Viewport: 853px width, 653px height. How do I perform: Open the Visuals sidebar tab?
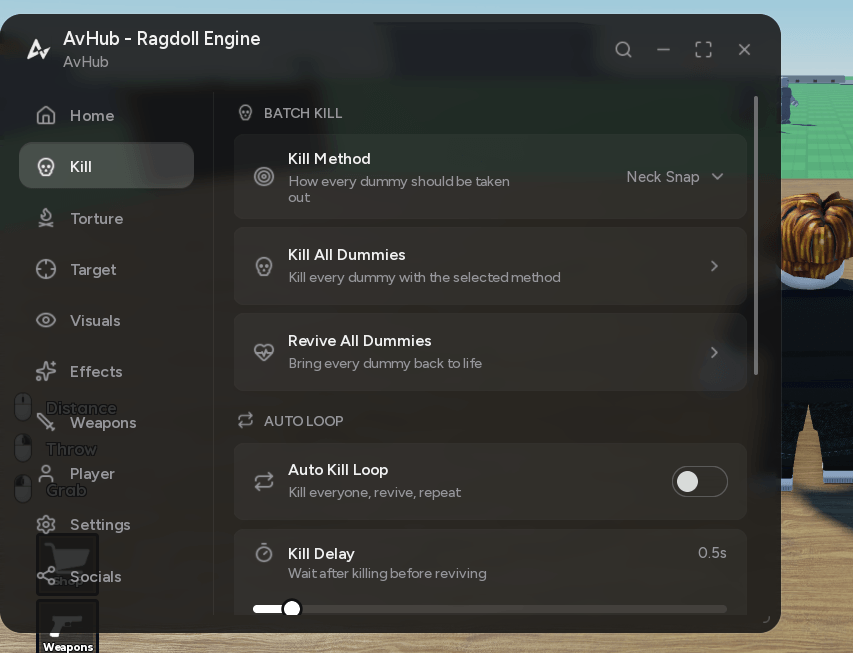tap(106, 321)
